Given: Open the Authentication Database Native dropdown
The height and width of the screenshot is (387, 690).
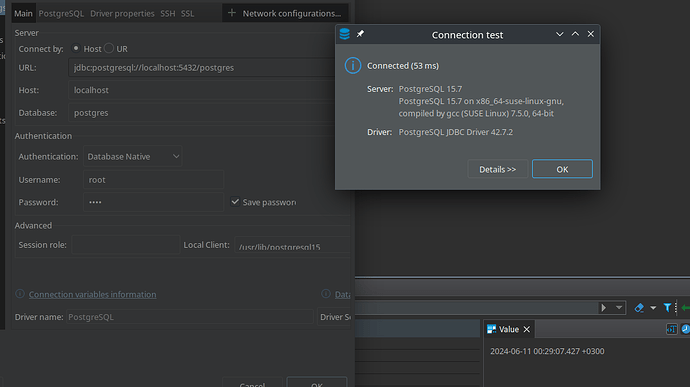Looking at the screenshot, I should pyautogui.click(x=132, y=156).
